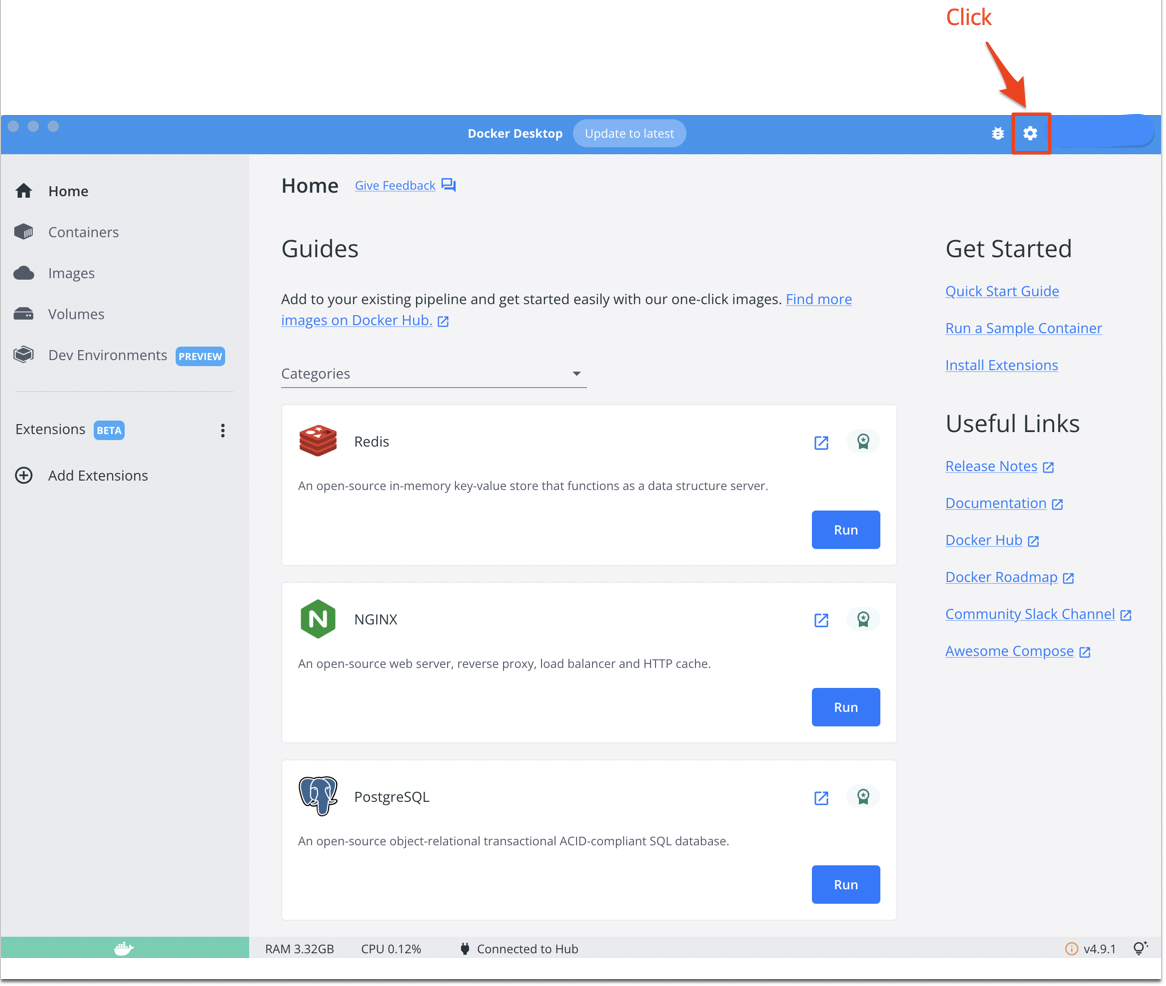
Task: Open the Images section
Action: pyautogui.click(x=71, y=274)
